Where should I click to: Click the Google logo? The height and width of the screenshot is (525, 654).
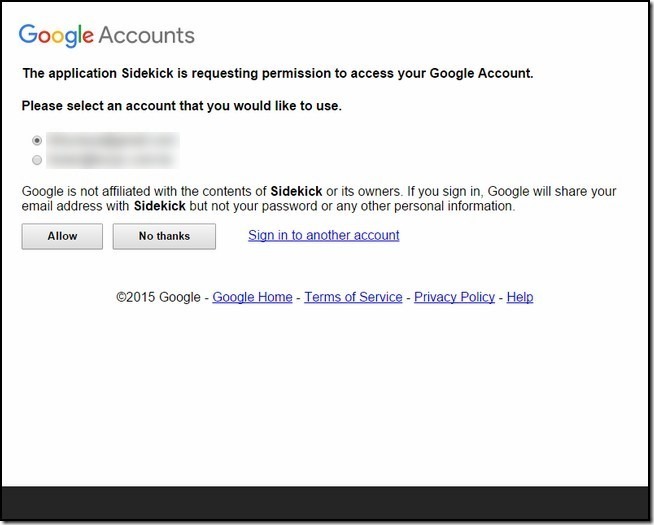56,35
